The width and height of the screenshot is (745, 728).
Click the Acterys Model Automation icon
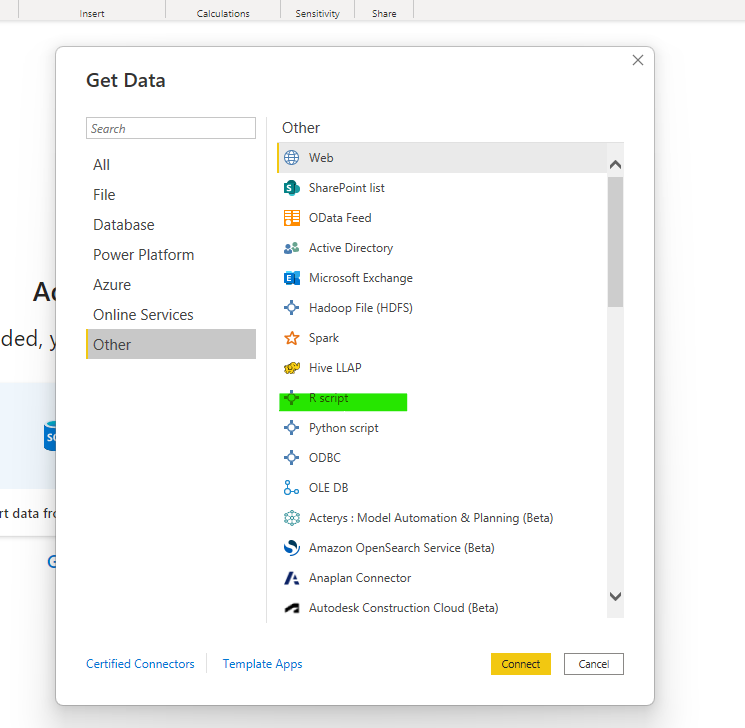click(x=292, y=517)
